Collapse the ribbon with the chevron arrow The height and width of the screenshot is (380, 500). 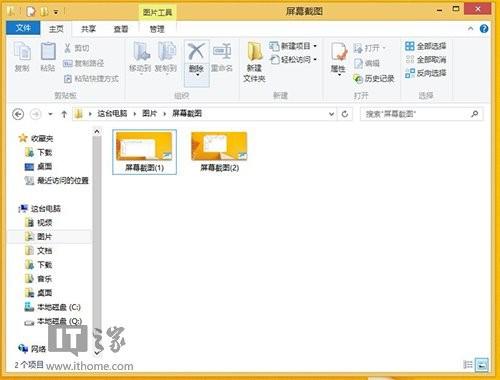(470, 29)
